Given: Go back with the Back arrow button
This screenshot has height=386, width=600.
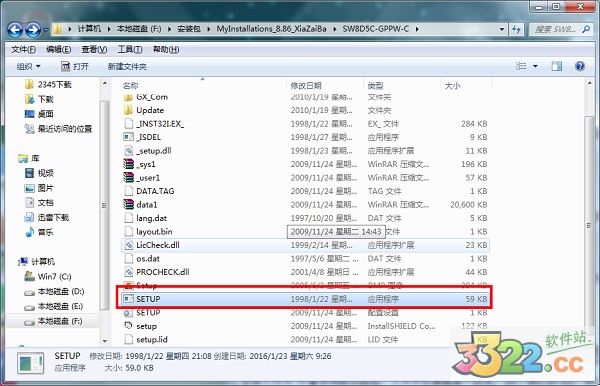Looking at the screenshot, I should coord(15,30).
